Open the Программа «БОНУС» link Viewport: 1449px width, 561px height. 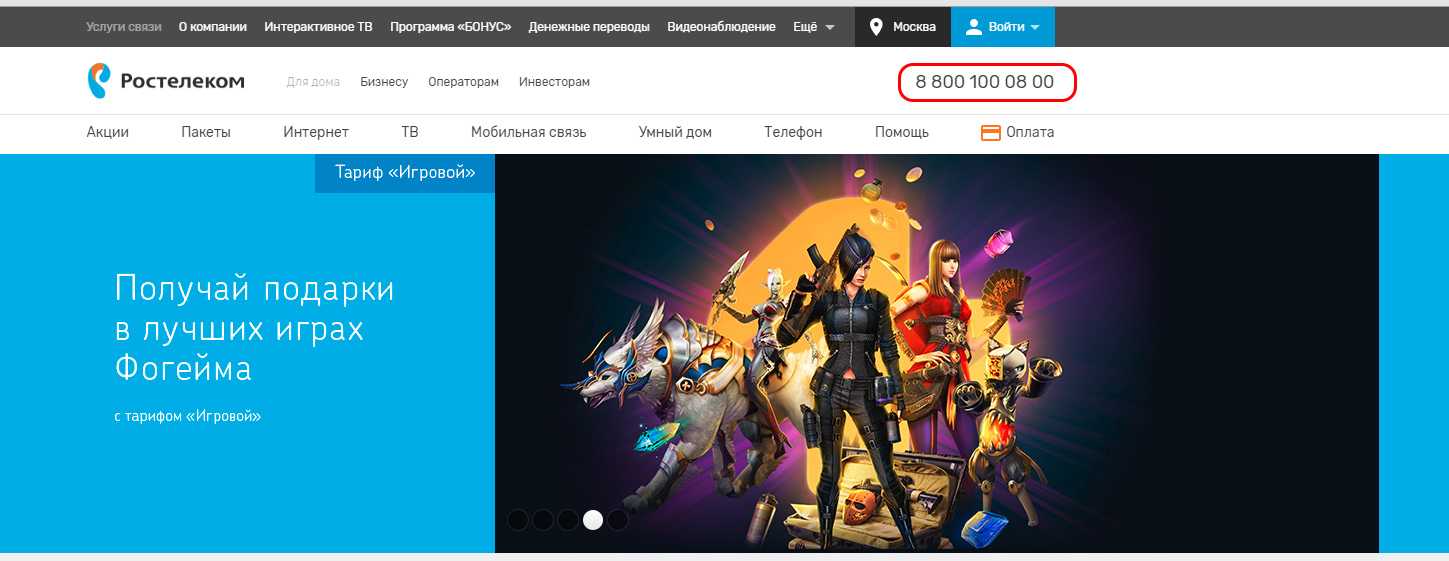450,27
